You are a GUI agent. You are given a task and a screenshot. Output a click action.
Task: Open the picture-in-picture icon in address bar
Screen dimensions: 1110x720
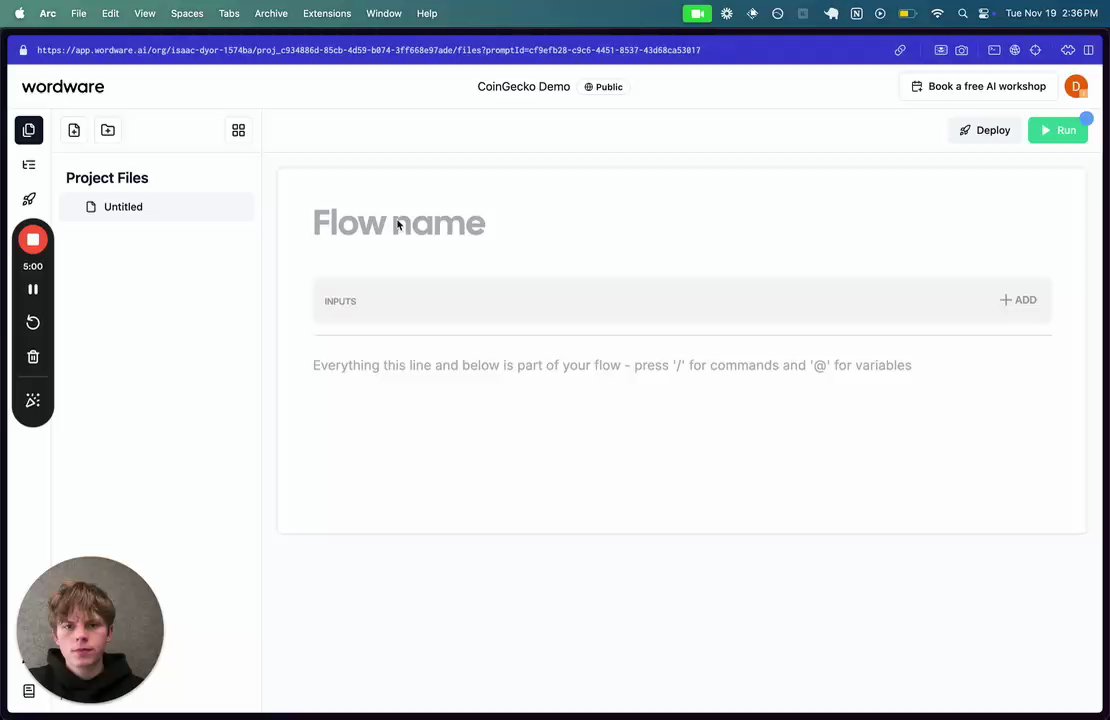tap(941, 50)
